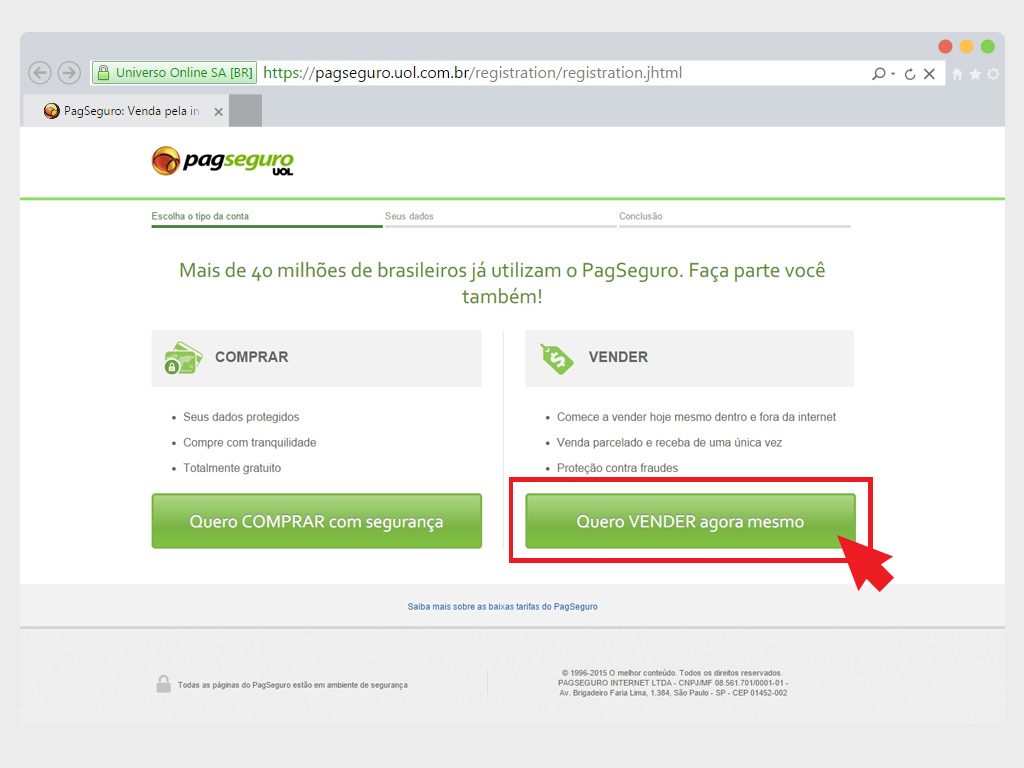Select the PagSeguro browser tab
The image size is (1024, 768).
point(125,111)
